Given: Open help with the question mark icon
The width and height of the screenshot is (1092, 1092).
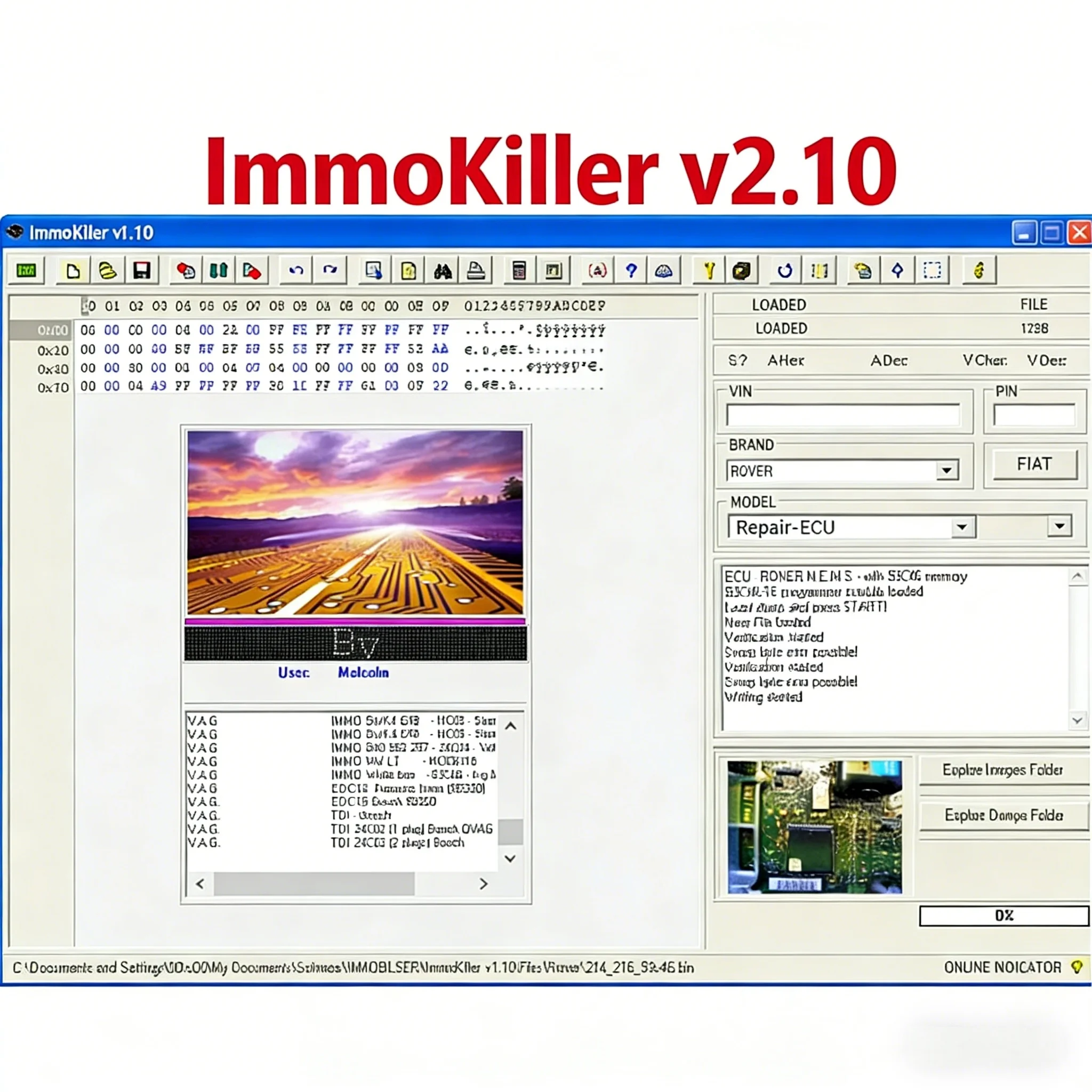Looking at the screenshot, I should 631,271.
